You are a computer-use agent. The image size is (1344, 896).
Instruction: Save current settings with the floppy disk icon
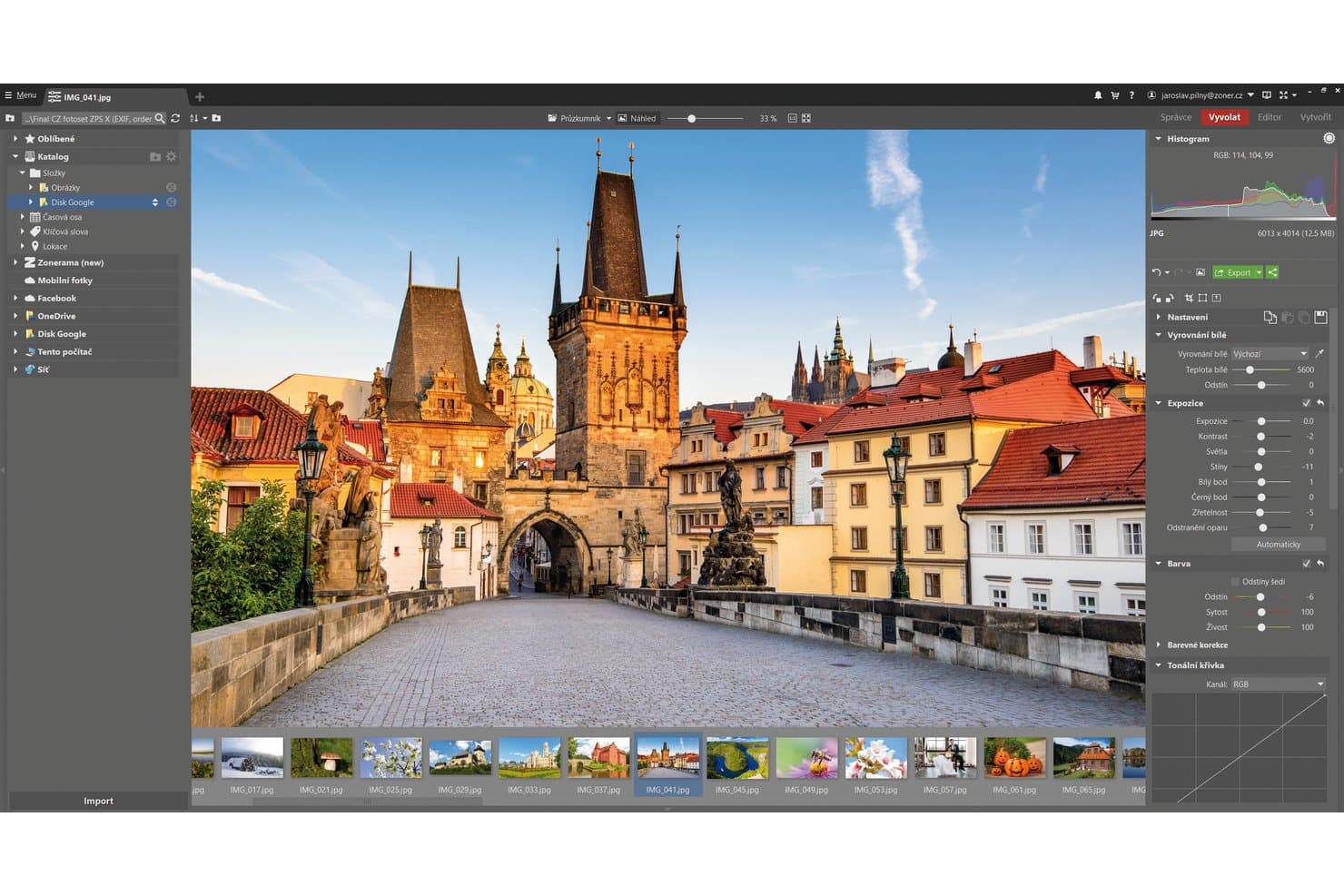(x=1320, y=317)
